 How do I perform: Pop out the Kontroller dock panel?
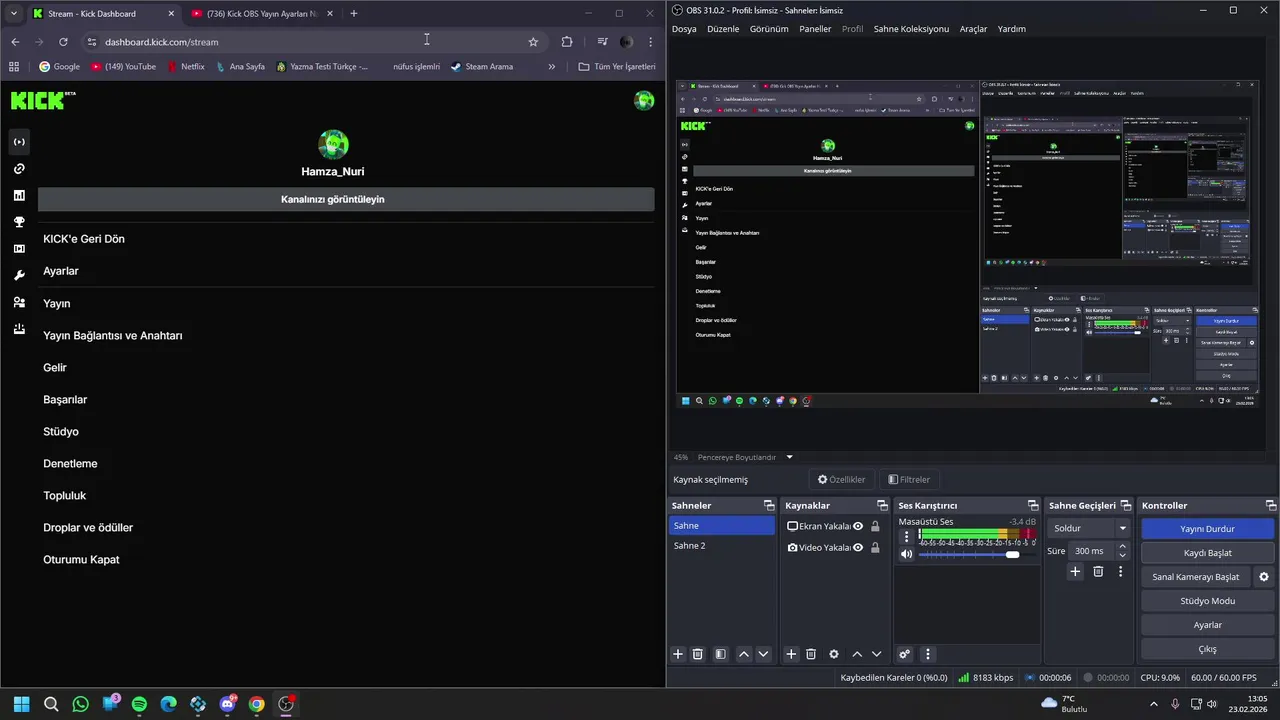pos(1271,506)
